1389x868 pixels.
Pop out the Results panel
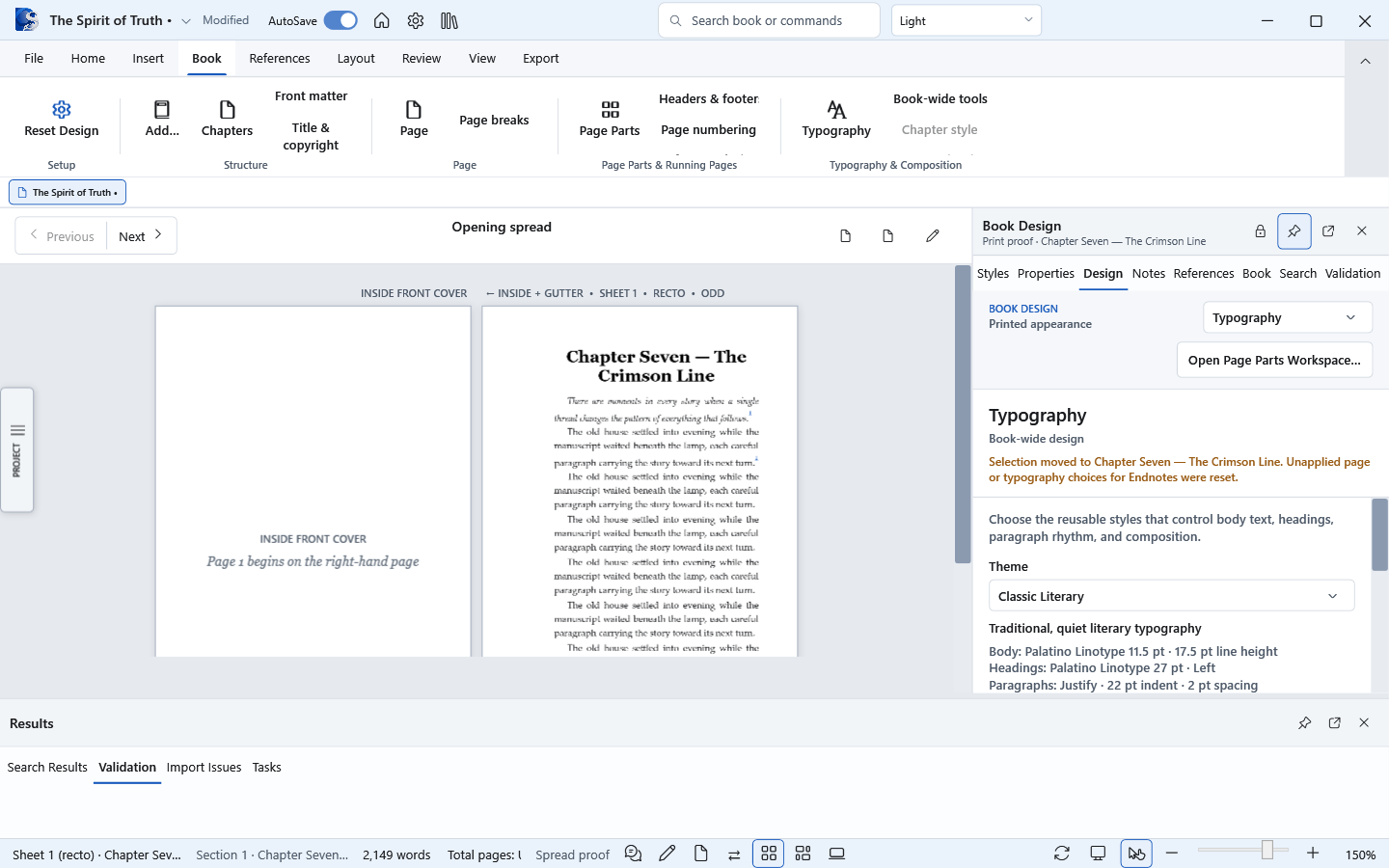pos(1335,722)
